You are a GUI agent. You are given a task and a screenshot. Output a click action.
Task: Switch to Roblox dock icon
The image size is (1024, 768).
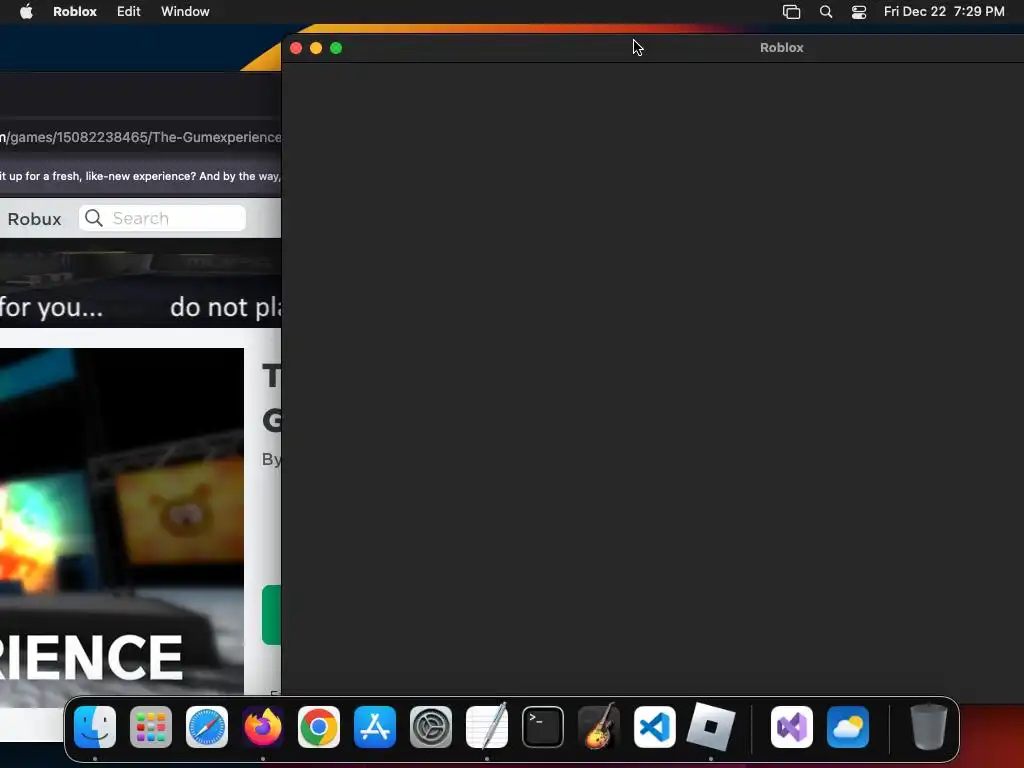pos(711,726)
